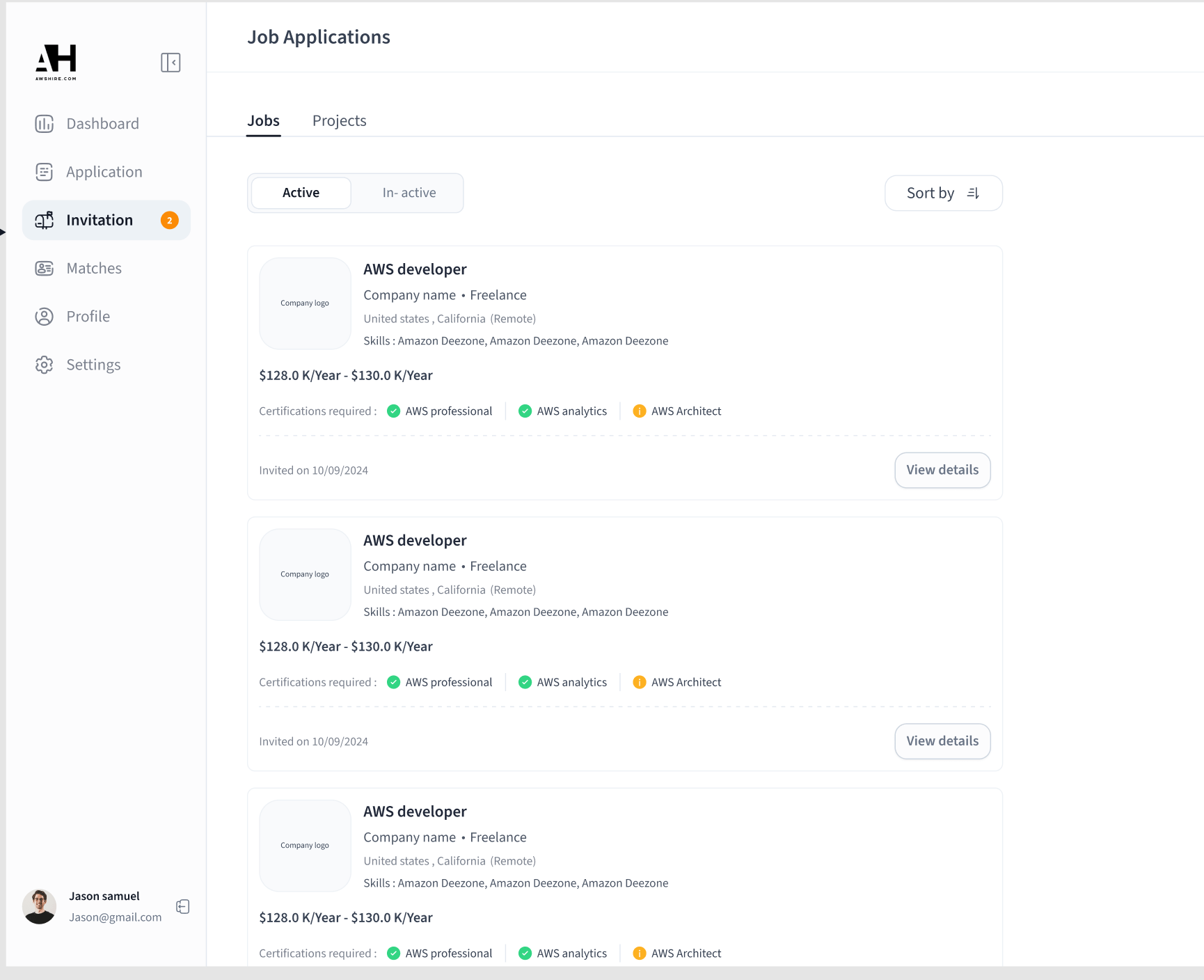Click AWS analytics check icon, first job
This screenshot has width=1204, height=980.
[x=525, y=411]
